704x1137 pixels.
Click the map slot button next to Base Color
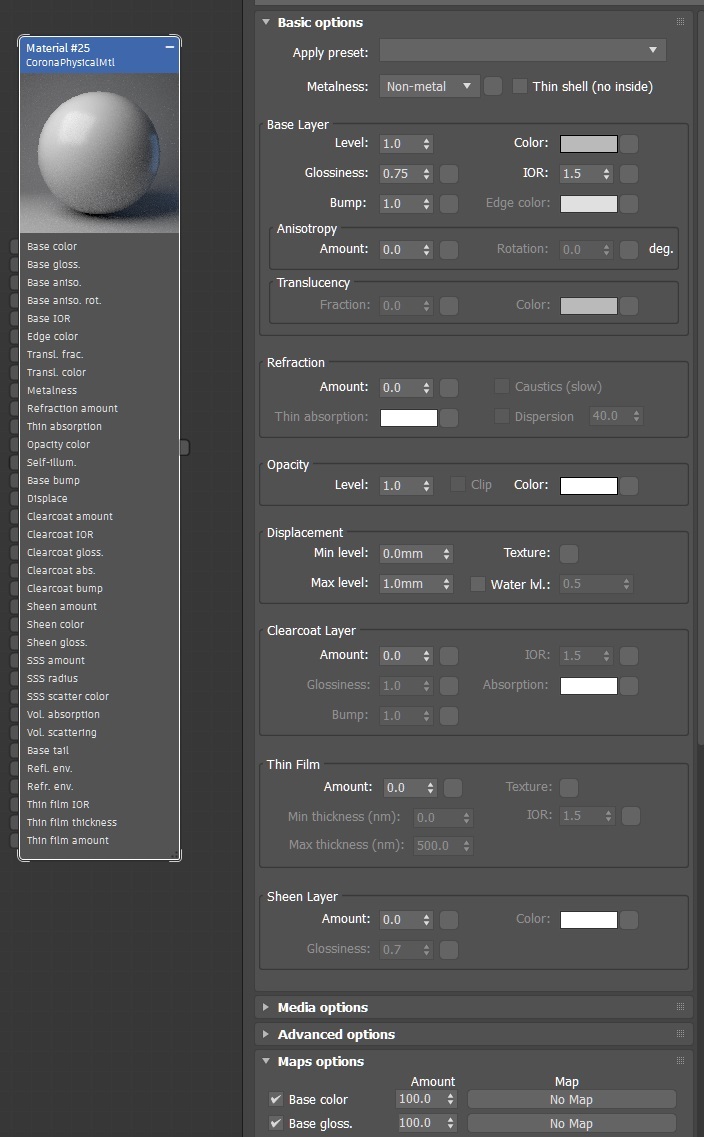point(629,144)
